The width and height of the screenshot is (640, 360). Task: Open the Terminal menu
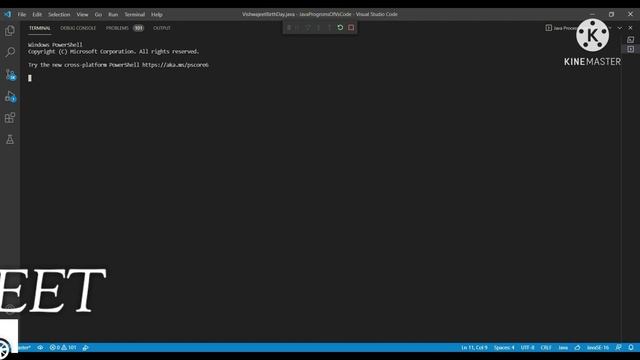(135, 14)
